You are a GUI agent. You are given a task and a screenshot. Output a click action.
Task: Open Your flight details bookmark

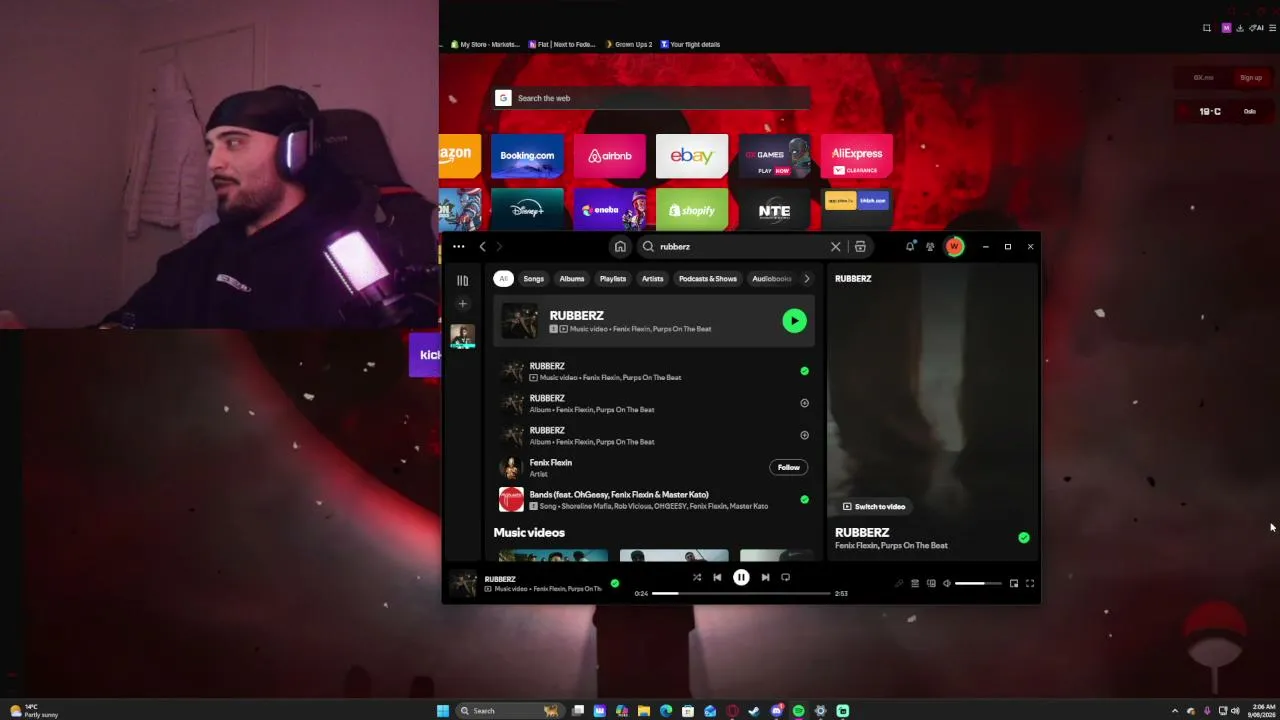pos(690,44)
